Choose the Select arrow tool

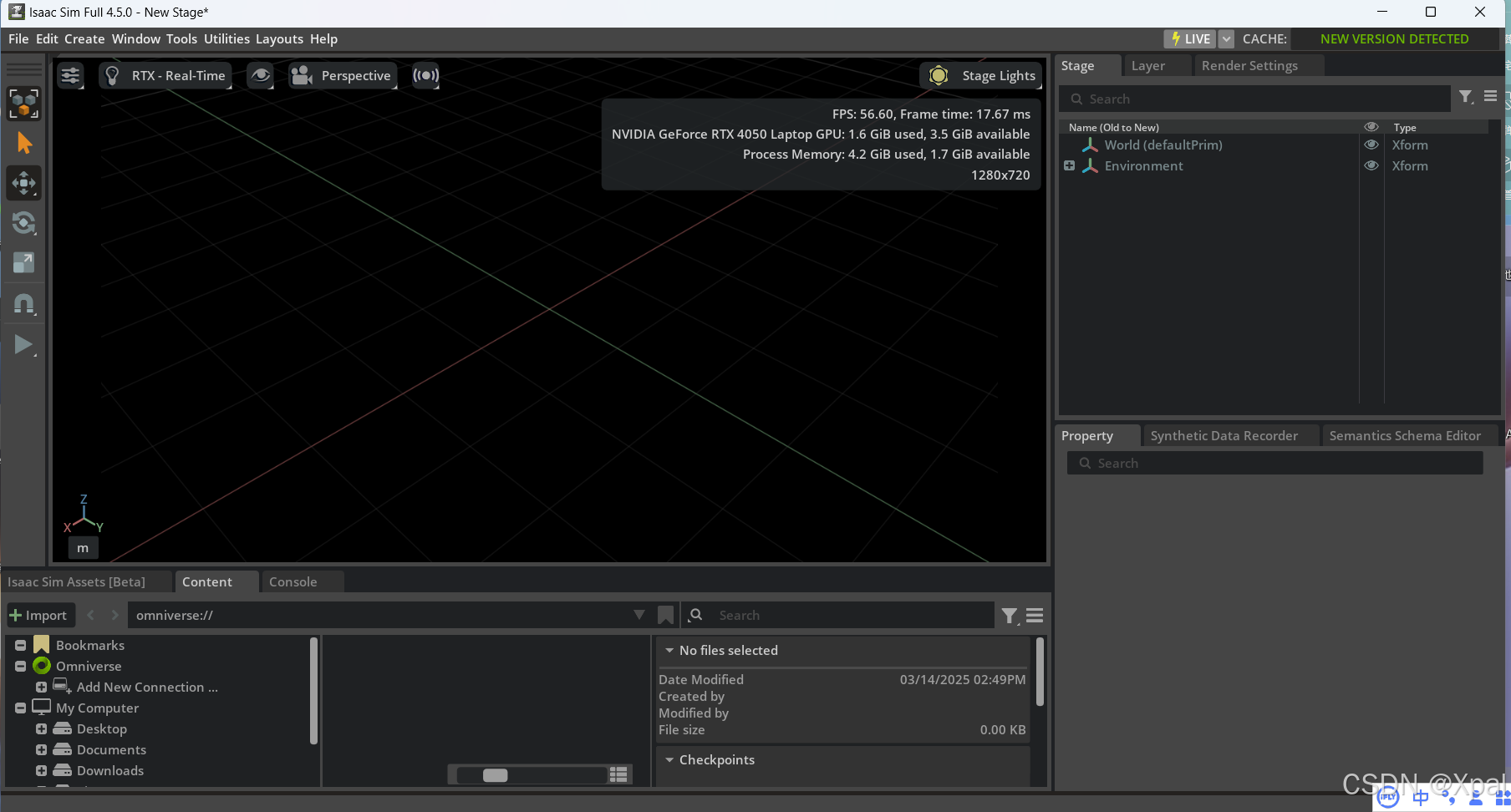click(x=23, y=143)
